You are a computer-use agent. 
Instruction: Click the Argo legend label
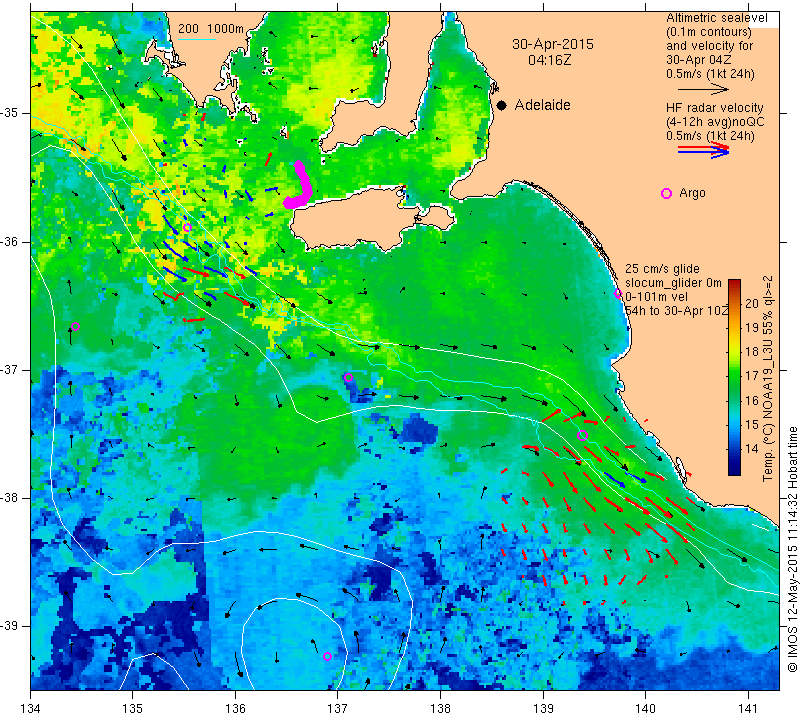[x=692, y=193]
